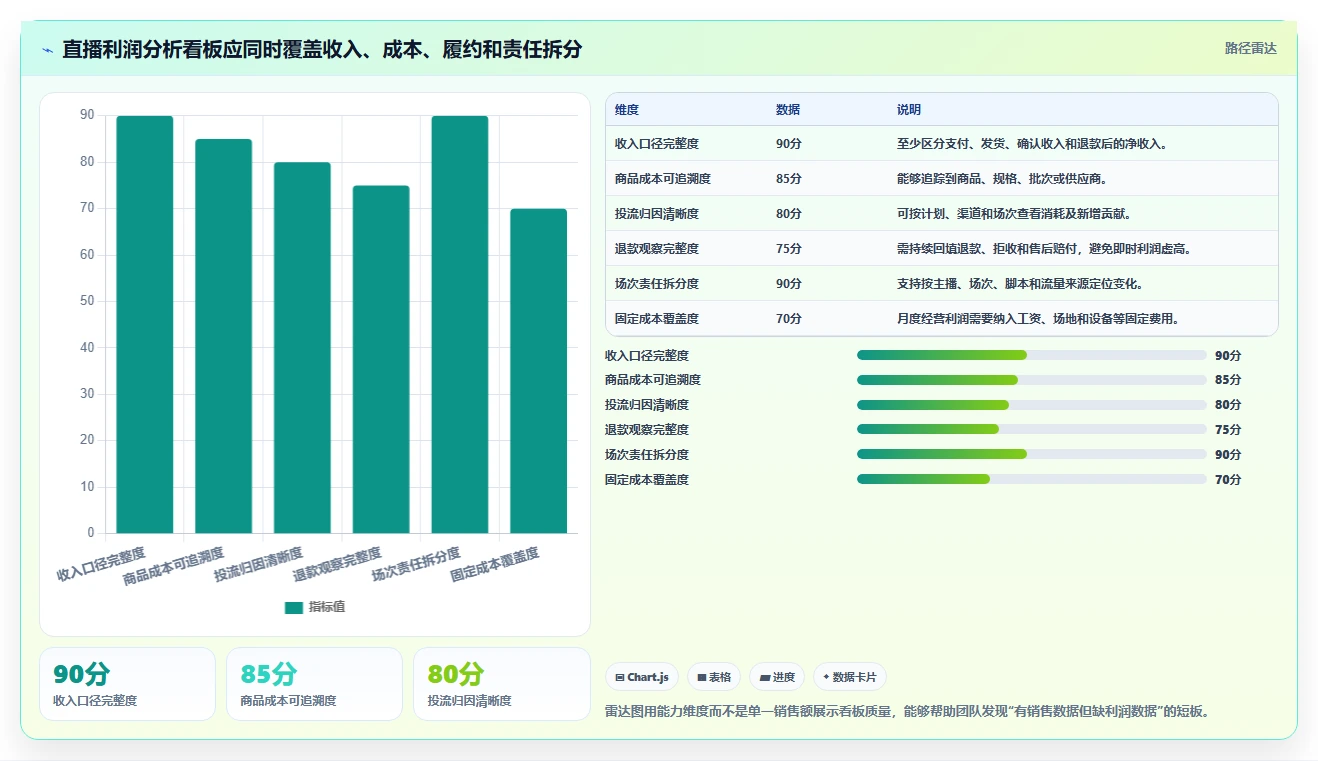Click the 固定成本覆盖度 progress bar
This screenshot has width=1318, height=761.
click(x=1031, y=479)
